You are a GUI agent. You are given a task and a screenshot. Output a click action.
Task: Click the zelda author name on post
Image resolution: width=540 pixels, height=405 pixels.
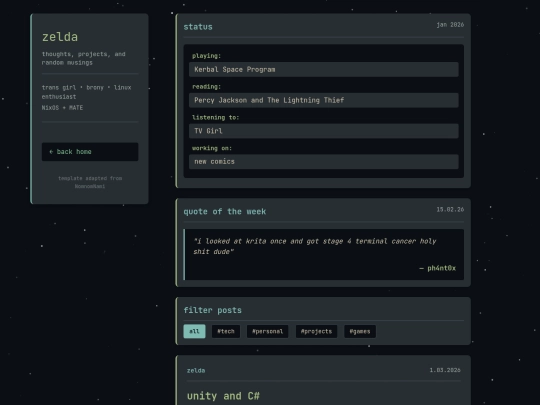tap(196, 371)
